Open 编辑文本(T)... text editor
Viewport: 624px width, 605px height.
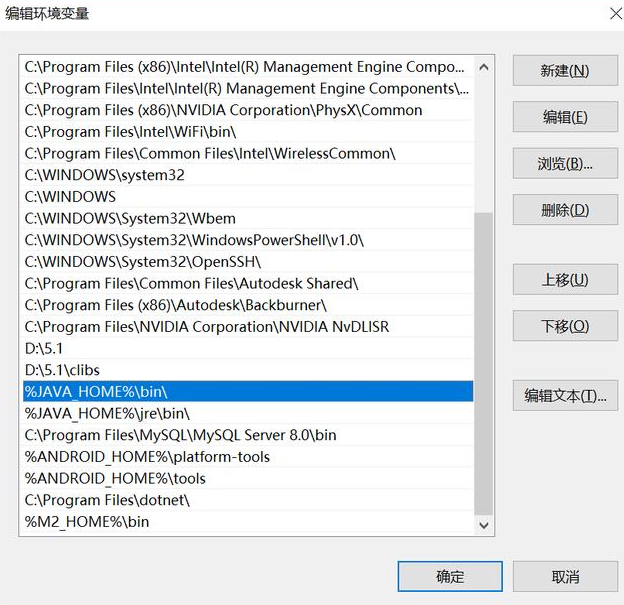tap(565, 396)
